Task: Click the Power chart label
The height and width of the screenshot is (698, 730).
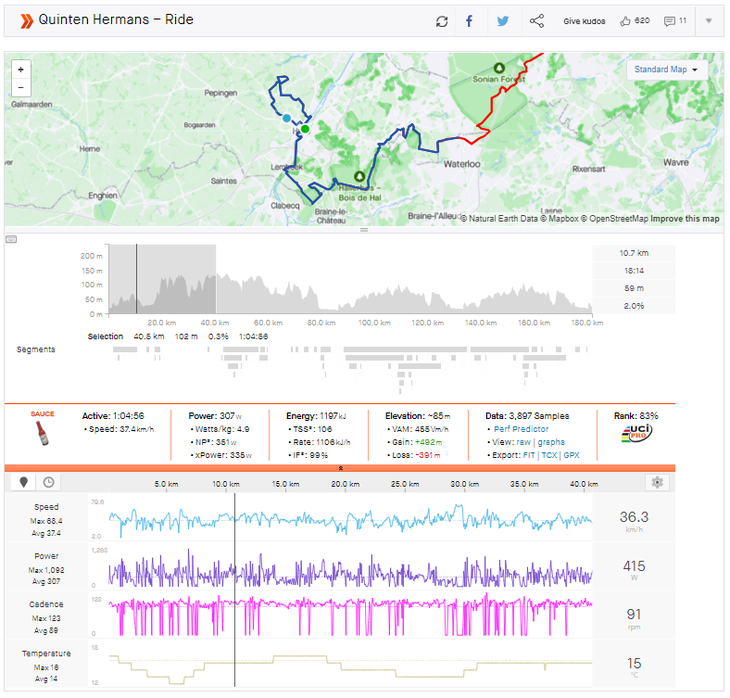Action: click(x=46, y=556)
